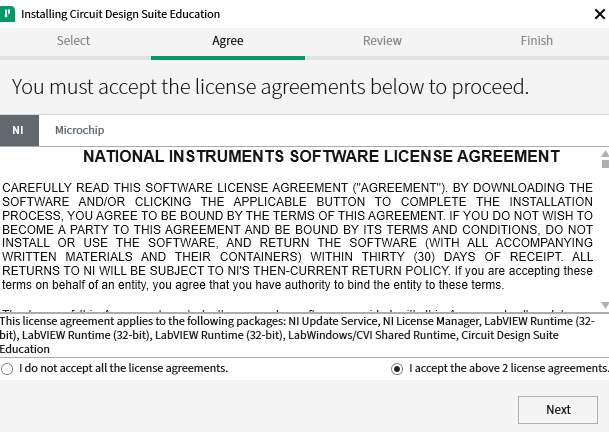This screenshot has height=432, width=609.
Task: Select the Finish step tab
Action: pyautogui.click(x=537, y=40)
